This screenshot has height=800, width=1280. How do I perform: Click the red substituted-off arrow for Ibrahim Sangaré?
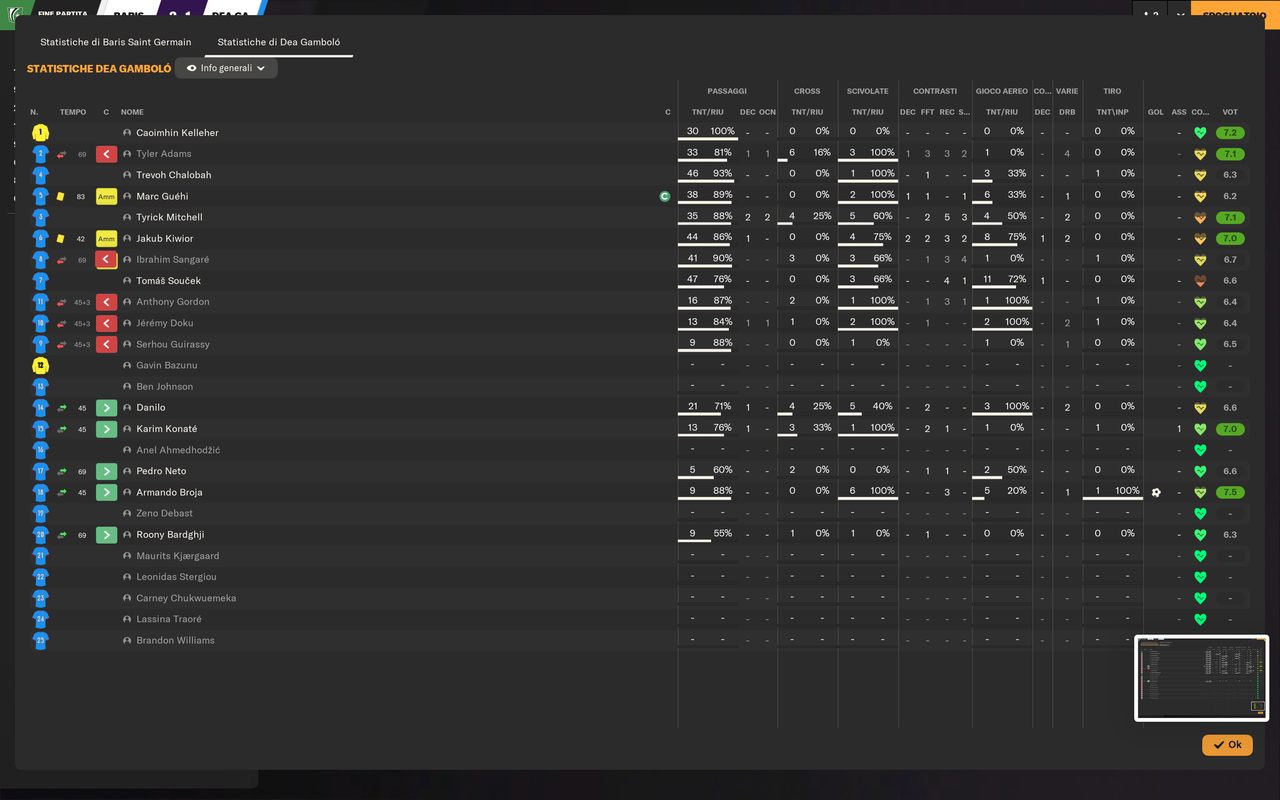pyautogui.click(x=107, y=260)
